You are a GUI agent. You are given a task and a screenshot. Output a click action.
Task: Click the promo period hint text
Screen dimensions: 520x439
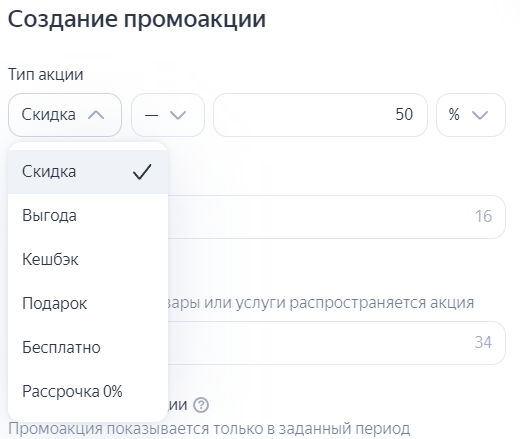point(209,429)
